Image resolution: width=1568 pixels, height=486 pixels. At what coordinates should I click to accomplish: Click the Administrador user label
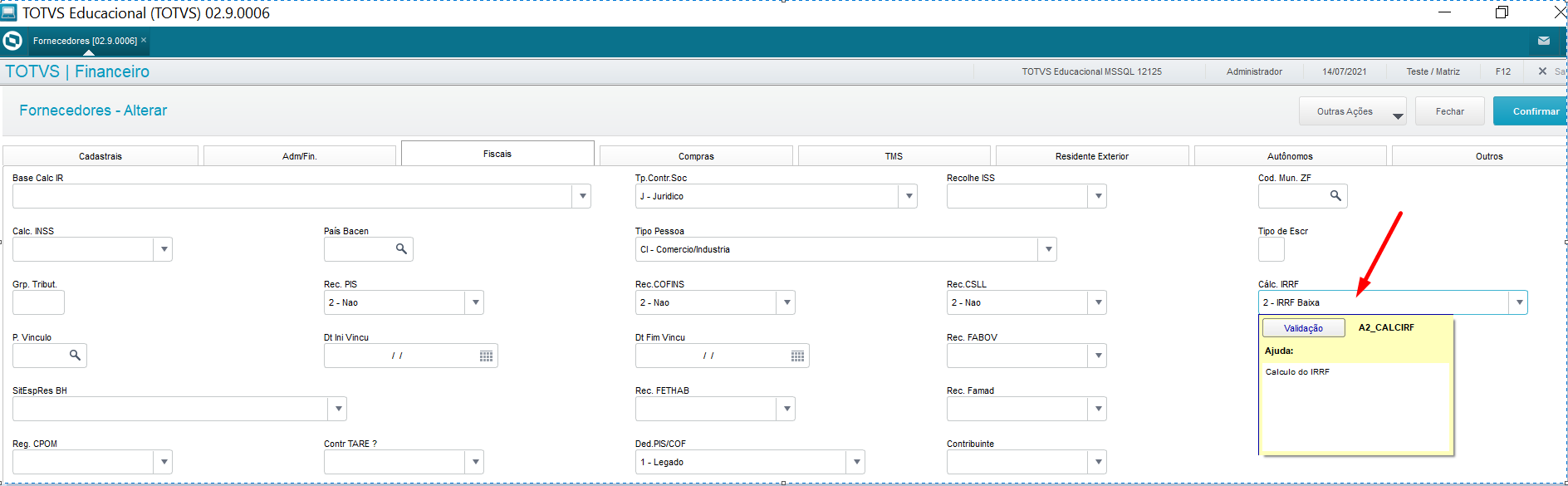pyautogui.click(x=1254, y=71)
